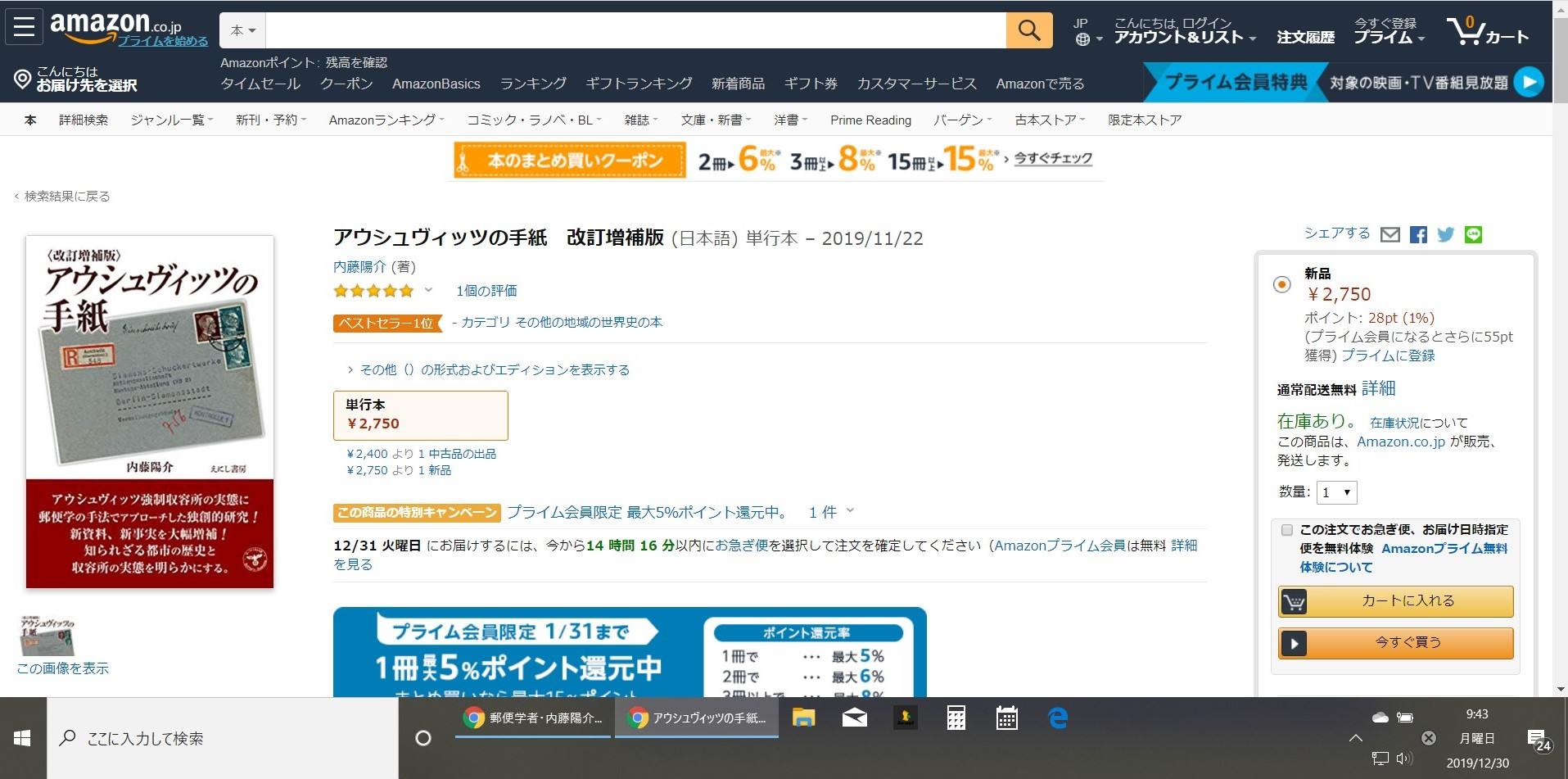Open the Amazon hamburger menu
The width and height of the screenshot is (1568, 779).
tap(24, 26)
